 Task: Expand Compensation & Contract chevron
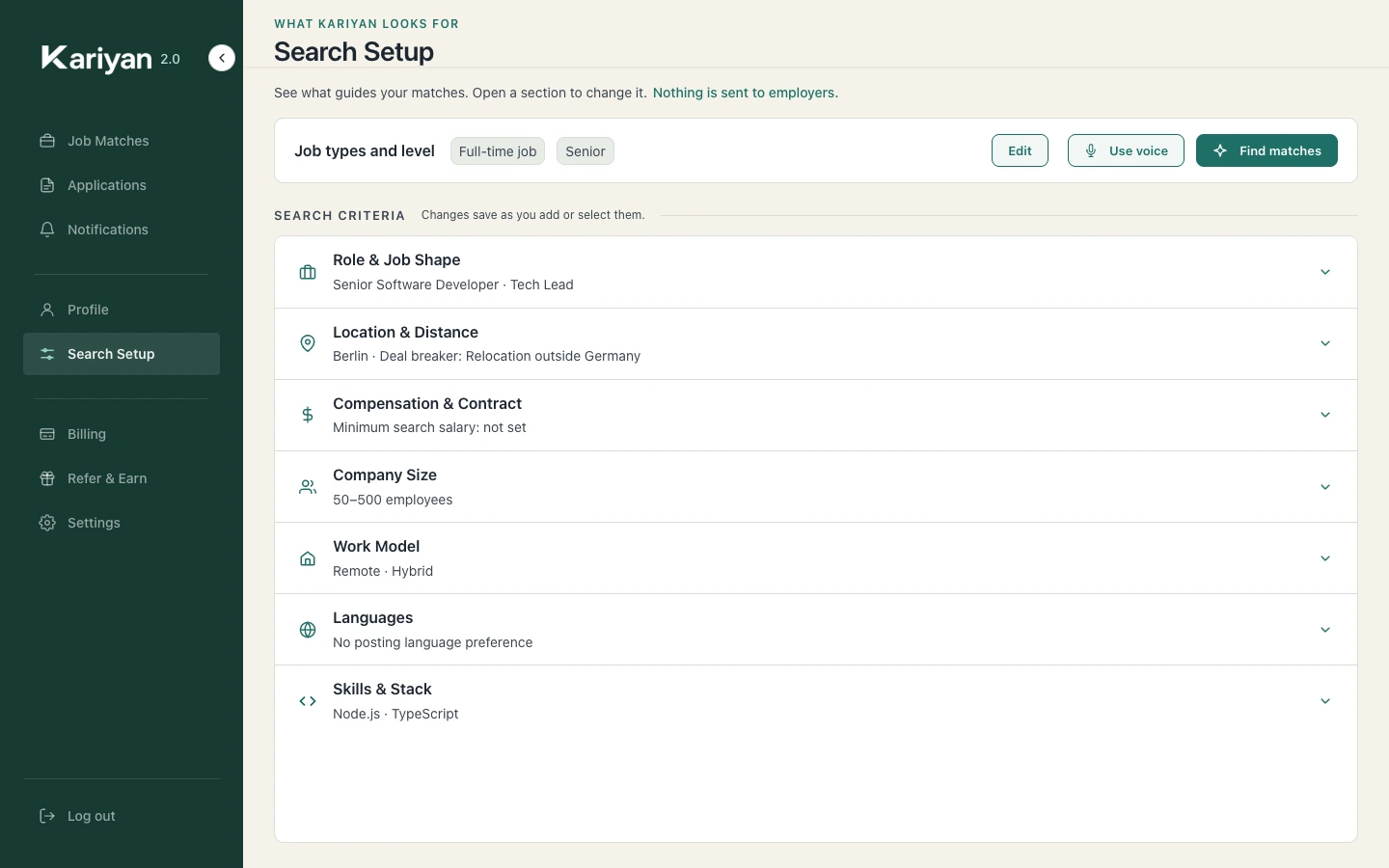click(1325, 415)
